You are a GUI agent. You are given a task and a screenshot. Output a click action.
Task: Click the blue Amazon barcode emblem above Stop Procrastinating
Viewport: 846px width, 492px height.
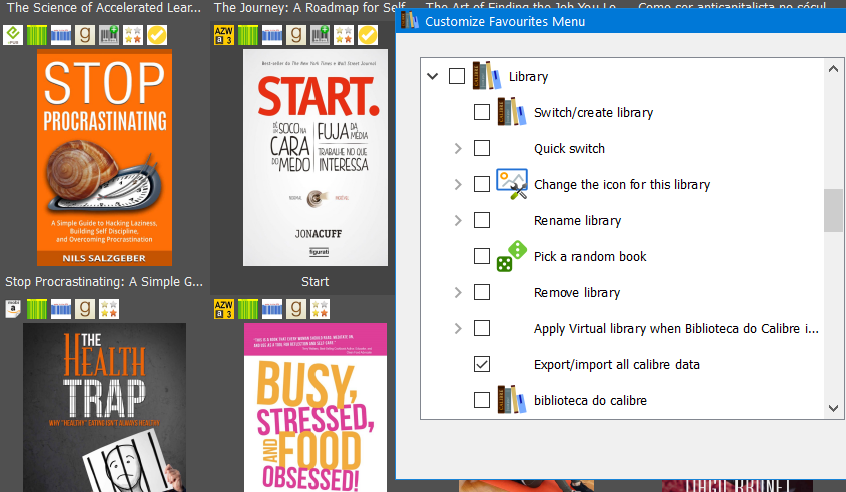click(61, 35)
